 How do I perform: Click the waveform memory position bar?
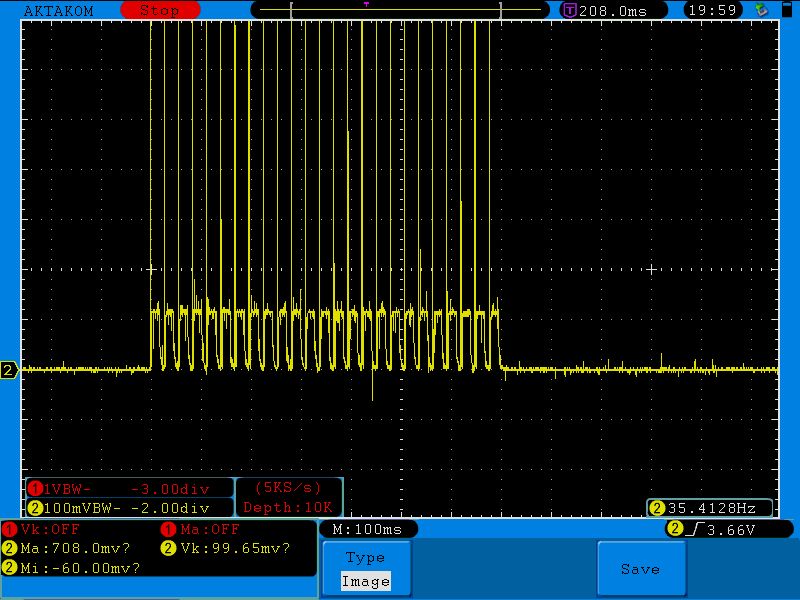point(400,10)
